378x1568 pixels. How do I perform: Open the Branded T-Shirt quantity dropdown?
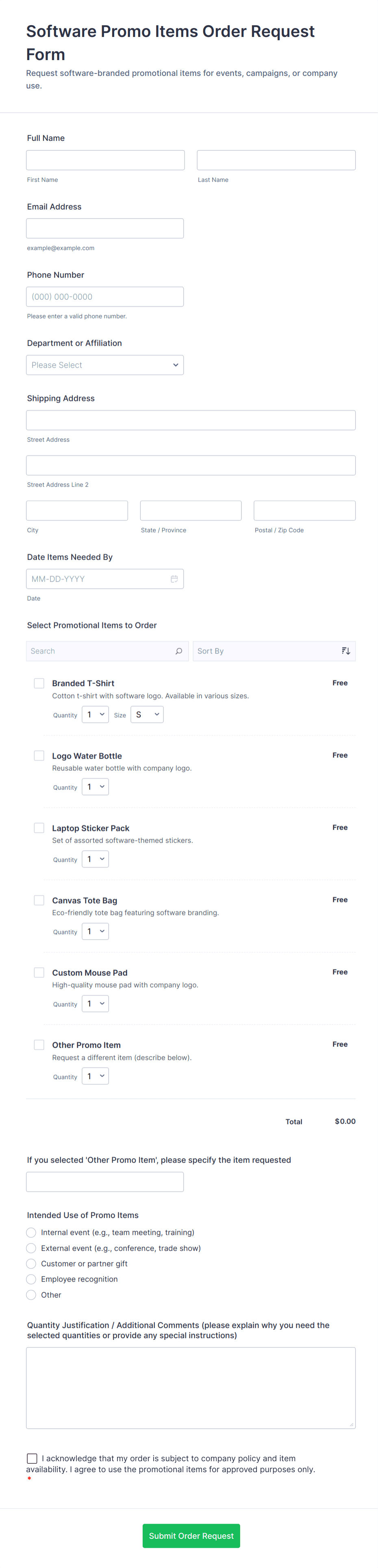pos(95,714)
